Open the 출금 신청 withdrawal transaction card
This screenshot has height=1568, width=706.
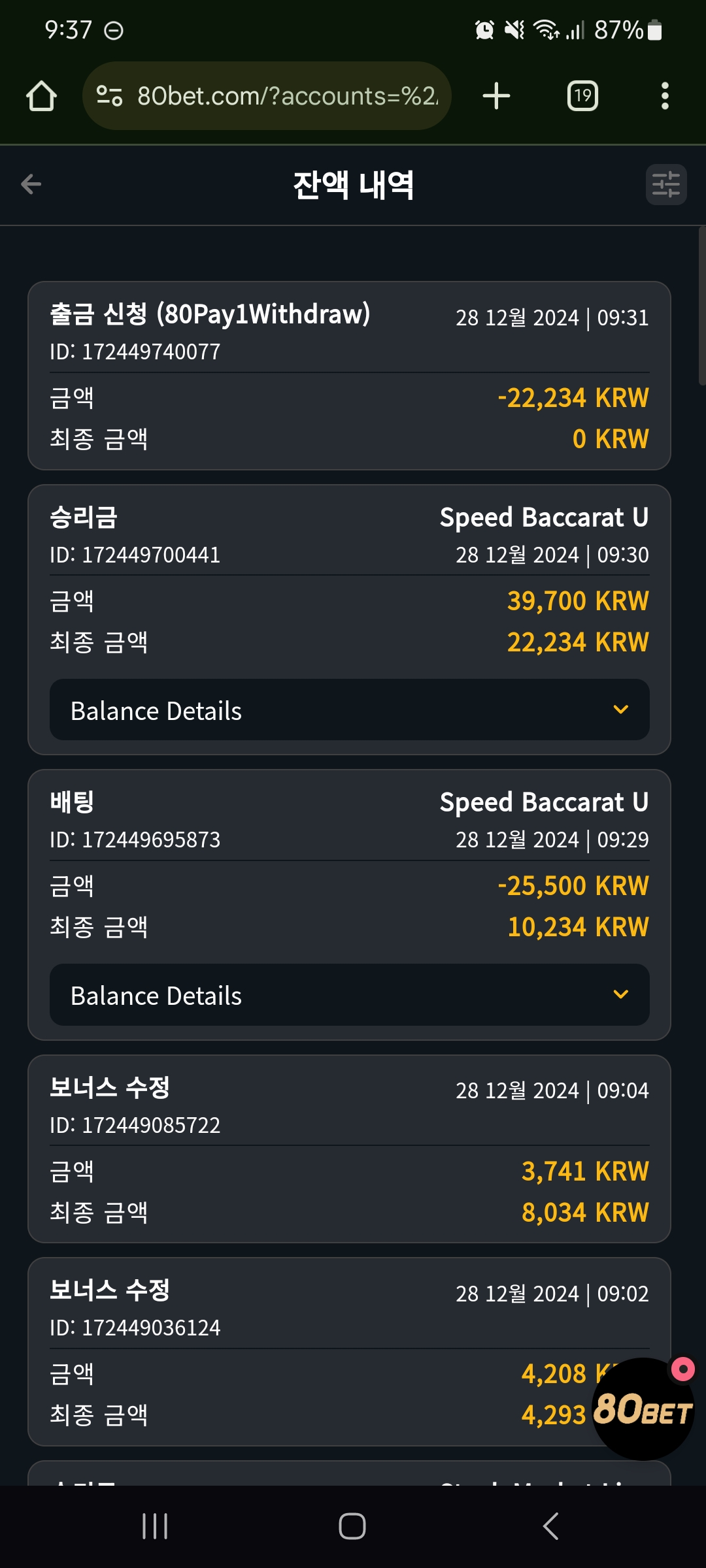point(350,376)
